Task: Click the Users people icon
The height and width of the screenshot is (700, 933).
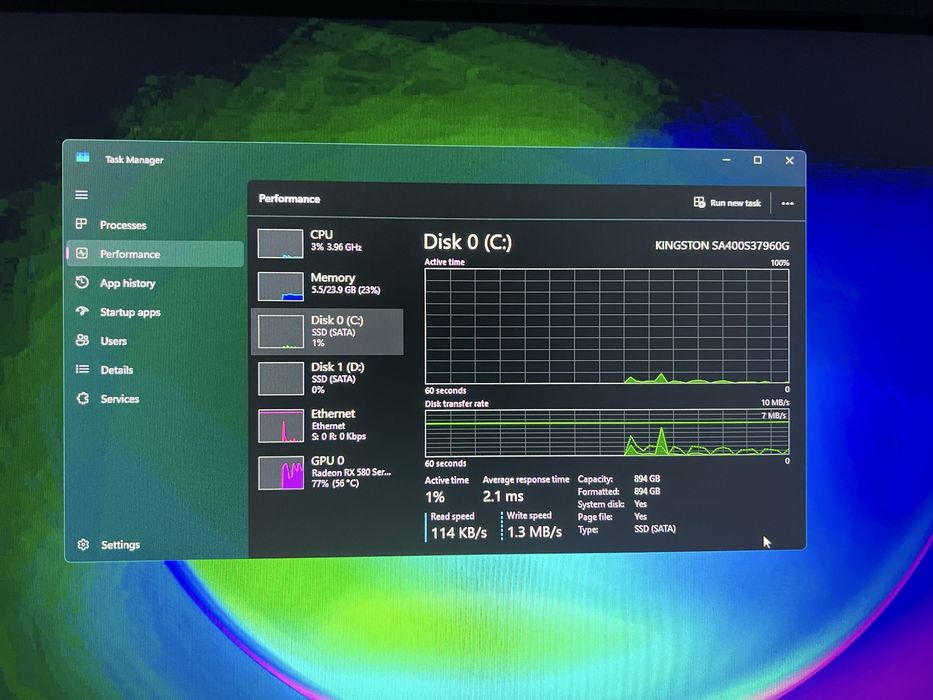Action: (82, 340)
